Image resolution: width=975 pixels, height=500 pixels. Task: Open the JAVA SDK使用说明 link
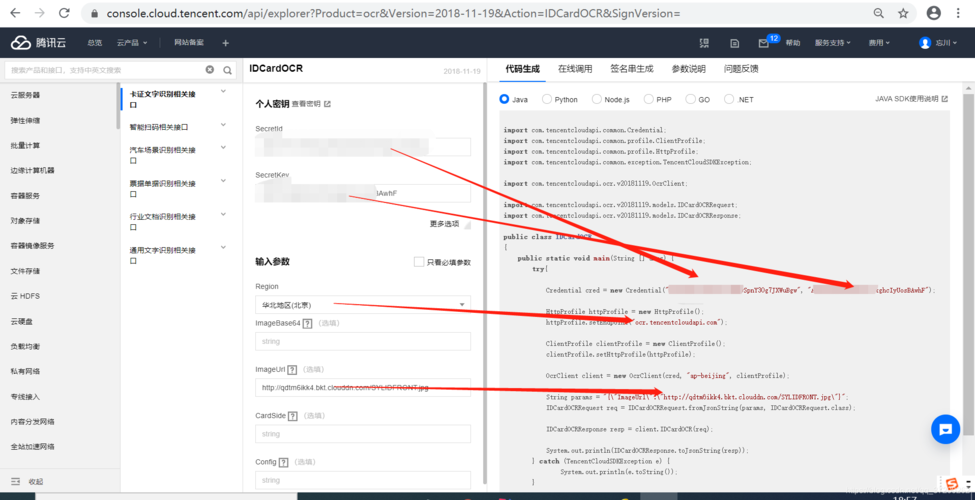912,99
